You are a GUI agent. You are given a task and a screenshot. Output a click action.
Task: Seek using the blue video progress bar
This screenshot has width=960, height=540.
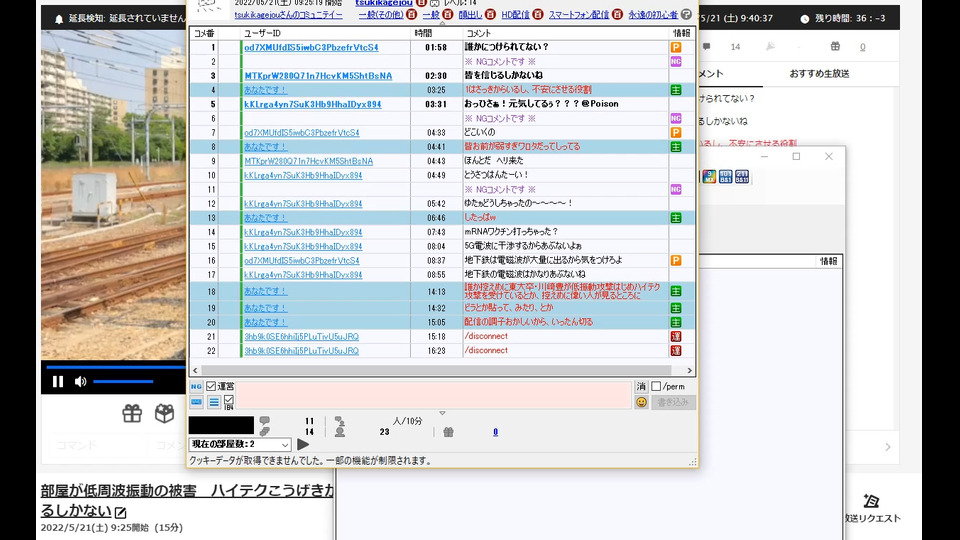[x=116, y=367]
